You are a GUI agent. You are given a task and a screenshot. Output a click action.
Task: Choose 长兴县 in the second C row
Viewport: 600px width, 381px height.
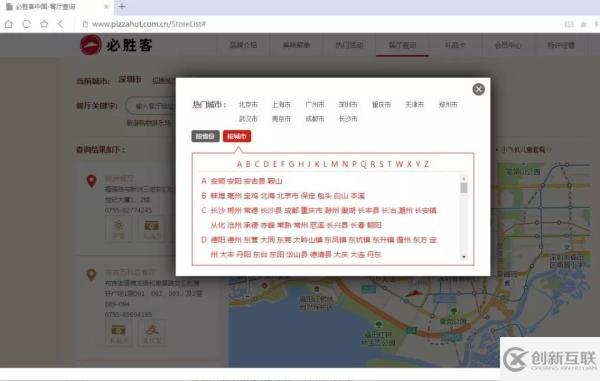tap(337, 225)
